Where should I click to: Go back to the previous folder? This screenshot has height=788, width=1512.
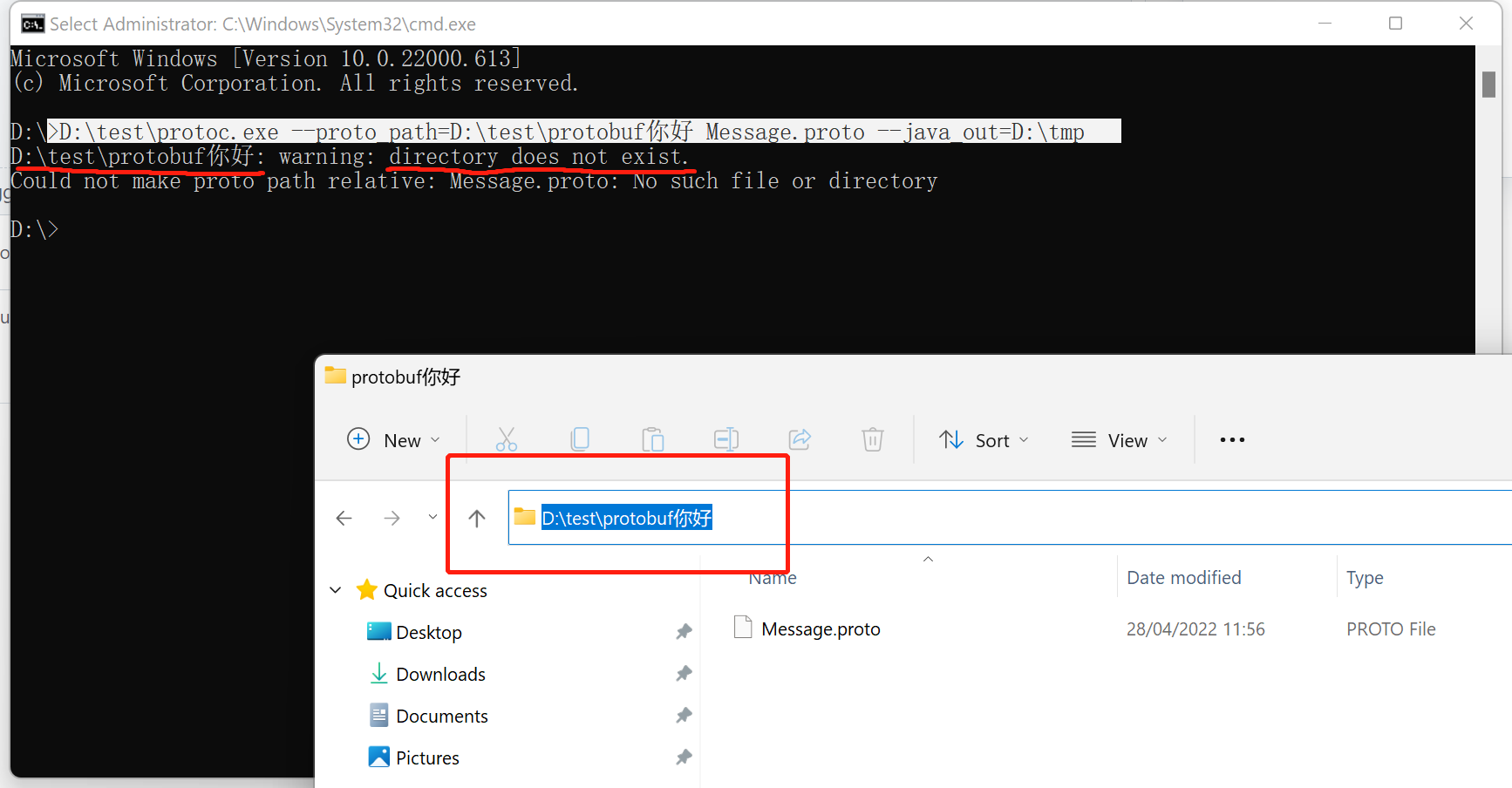(x=344, y=517)
